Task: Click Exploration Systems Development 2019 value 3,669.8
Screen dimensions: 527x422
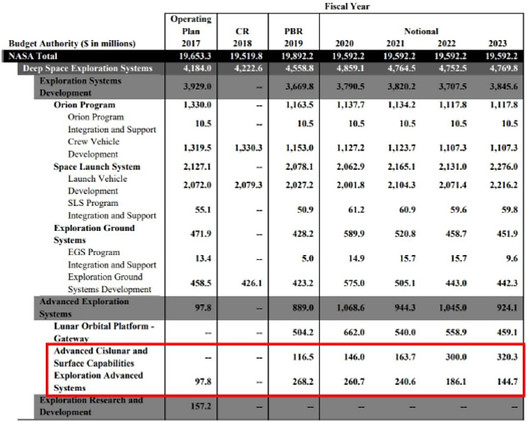Action: point(299,87)
